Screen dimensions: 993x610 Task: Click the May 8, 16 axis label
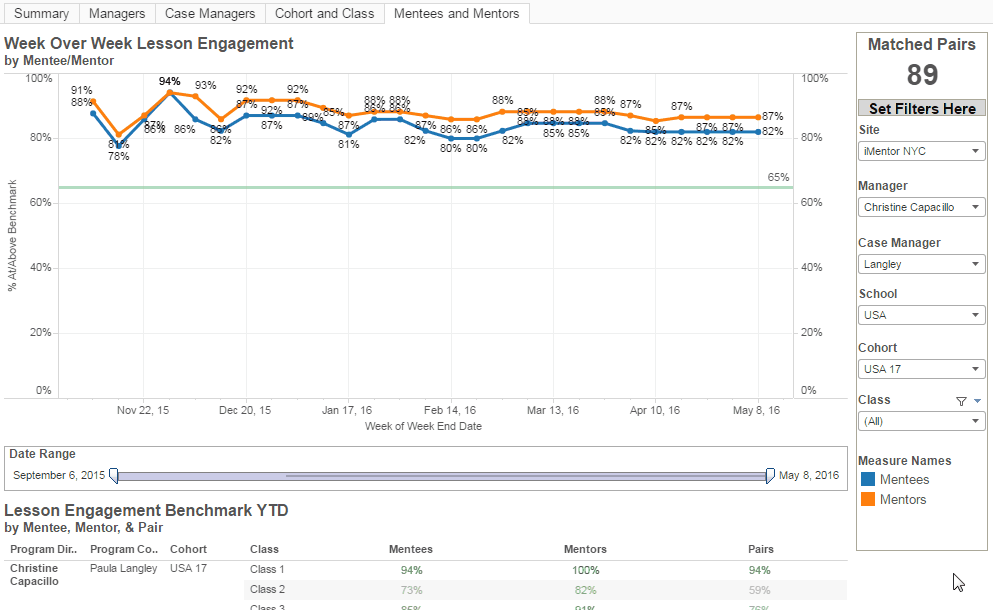(x=757, y=410)
